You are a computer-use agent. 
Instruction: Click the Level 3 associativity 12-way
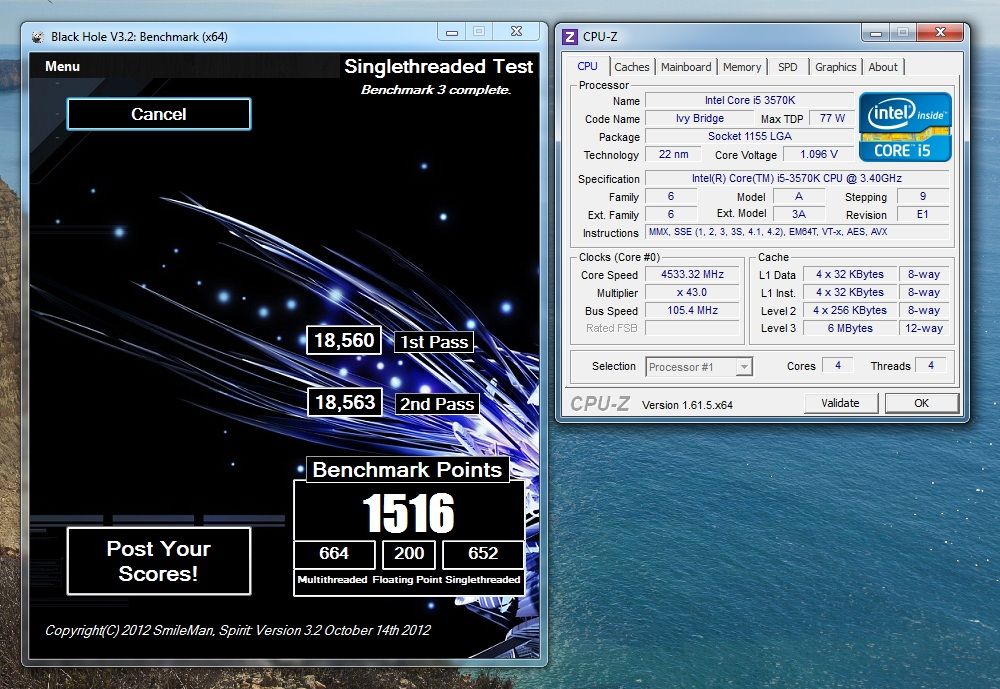[x=923, y=328]
